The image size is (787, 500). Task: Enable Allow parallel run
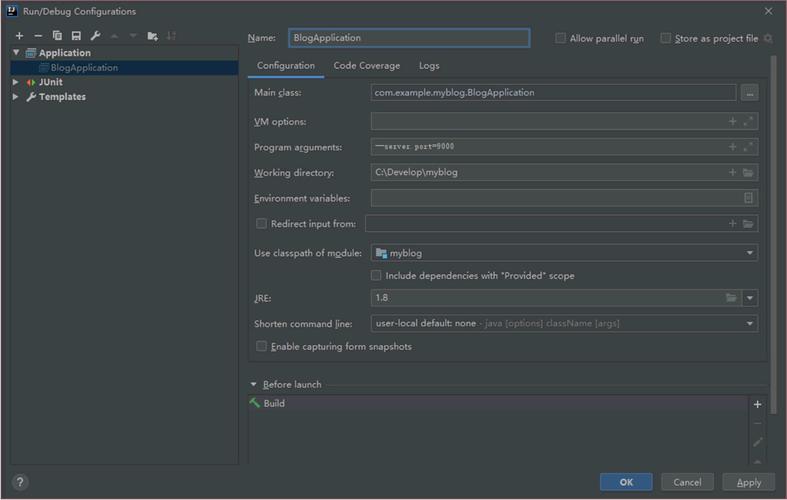pos(560,38)
